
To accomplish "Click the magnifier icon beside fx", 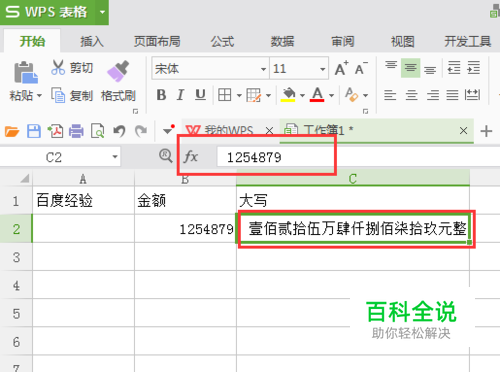I will coord(166,156).
